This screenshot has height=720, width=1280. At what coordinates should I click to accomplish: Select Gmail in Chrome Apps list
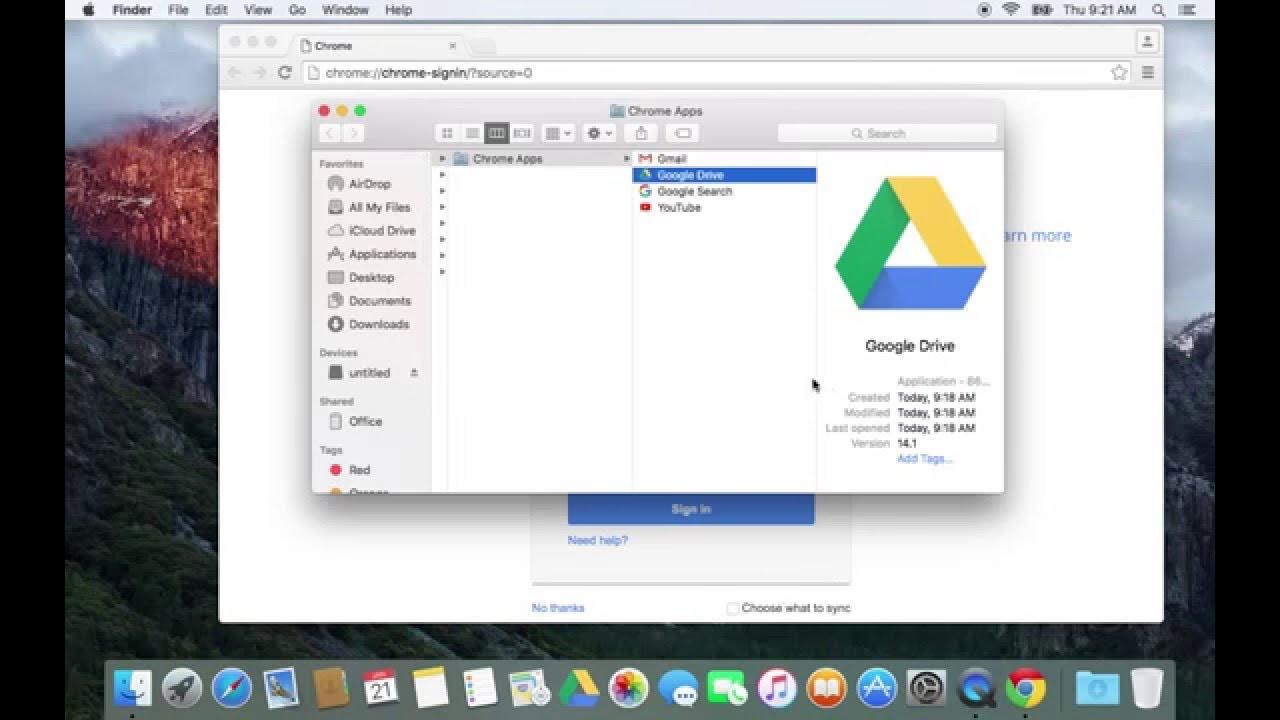tap(724, 159)
